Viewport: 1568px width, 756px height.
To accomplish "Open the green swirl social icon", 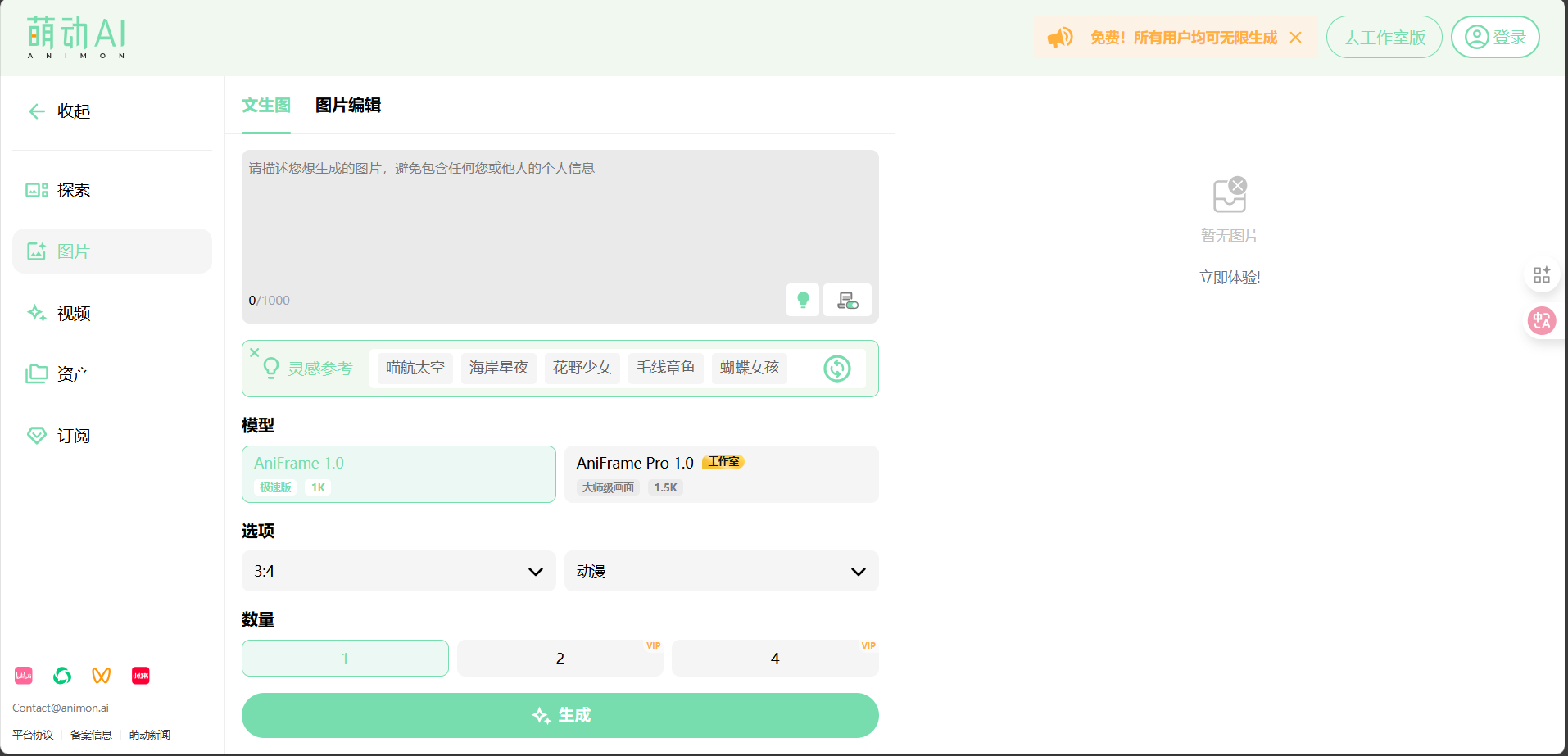I will [62, 676].
